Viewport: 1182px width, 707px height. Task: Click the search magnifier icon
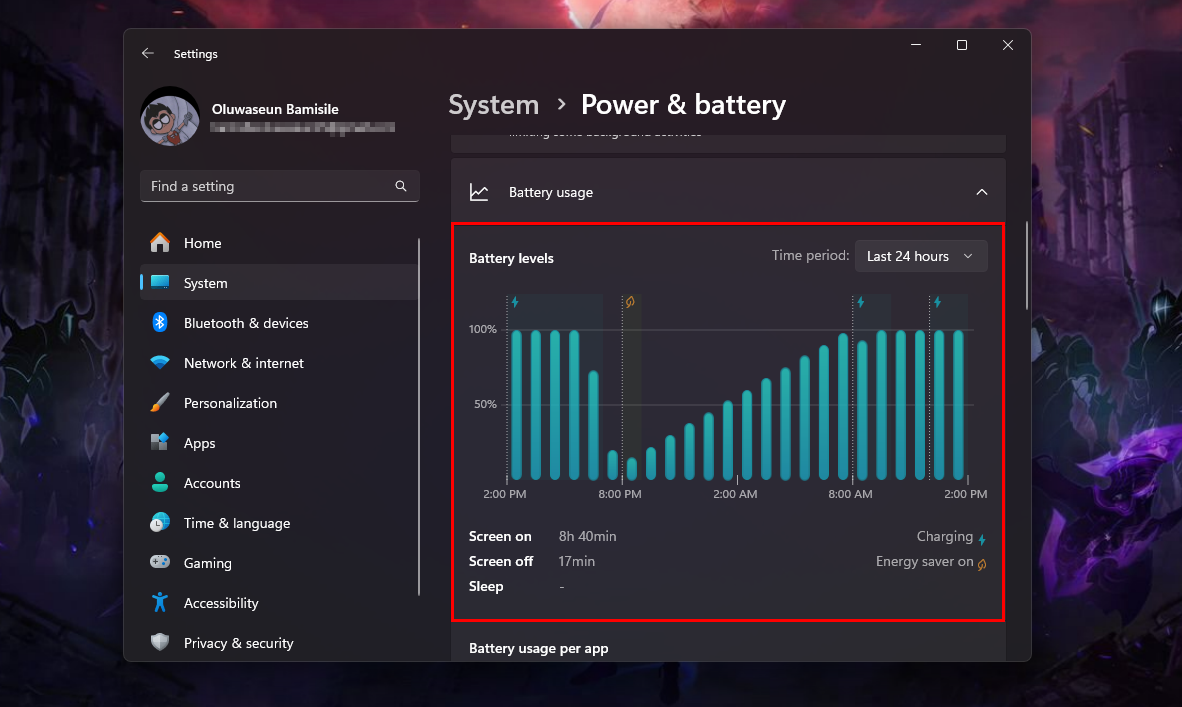401,186
